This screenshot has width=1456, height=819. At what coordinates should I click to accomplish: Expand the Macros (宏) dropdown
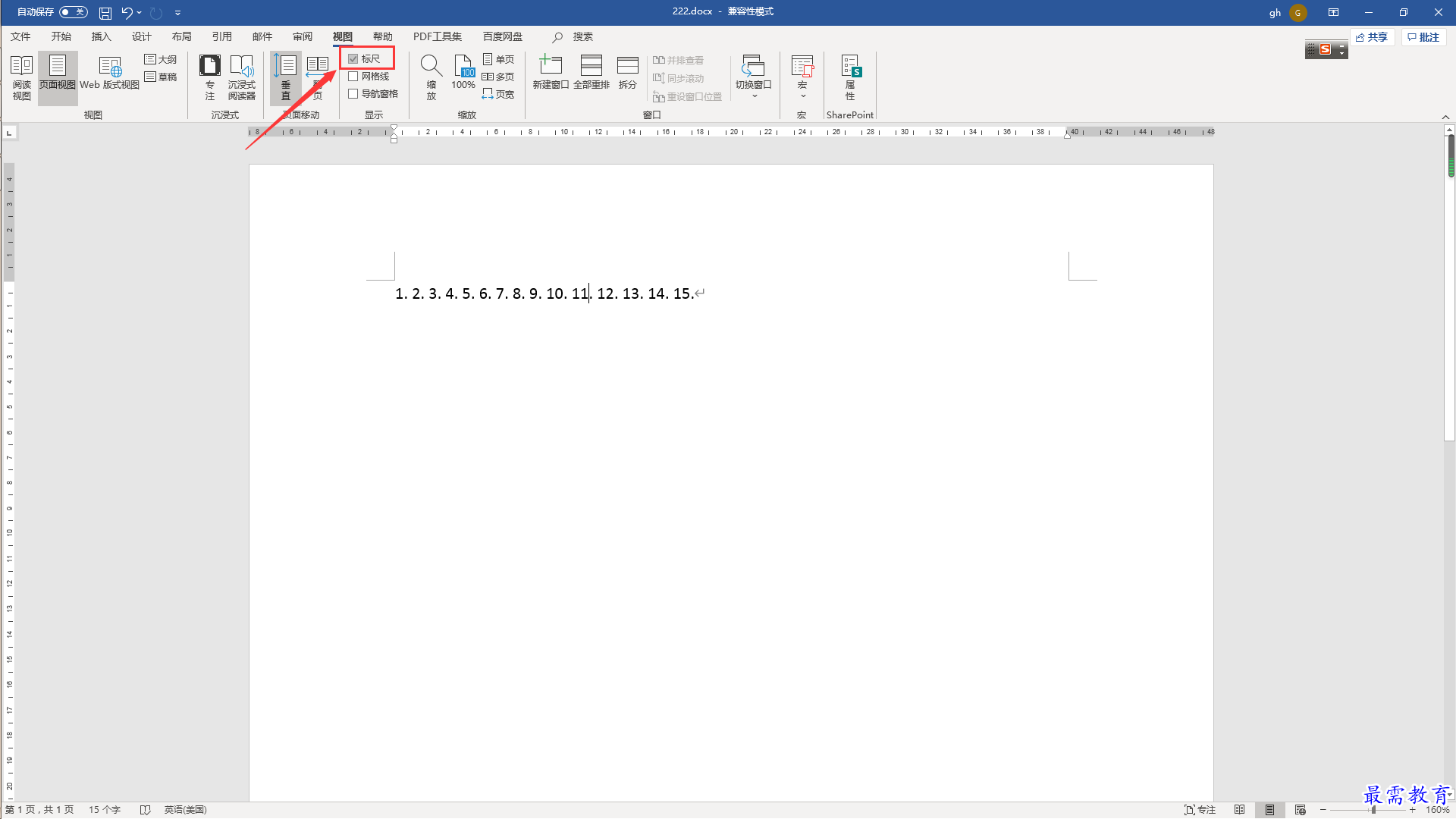(802, 77)
